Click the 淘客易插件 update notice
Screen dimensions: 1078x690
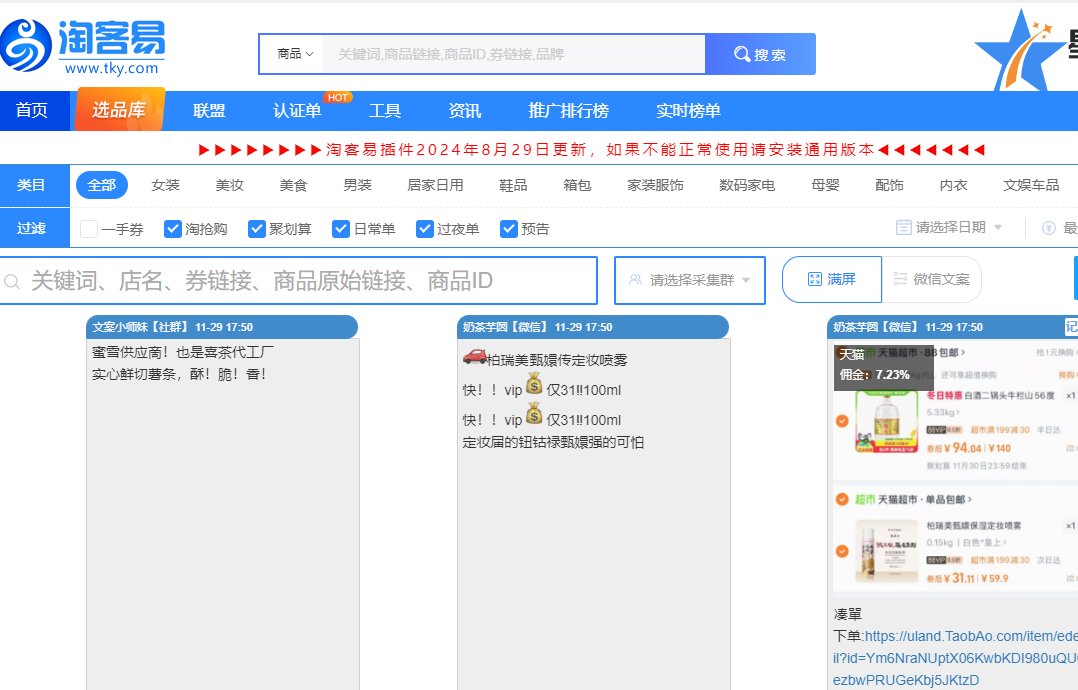(x=593, y=149)
